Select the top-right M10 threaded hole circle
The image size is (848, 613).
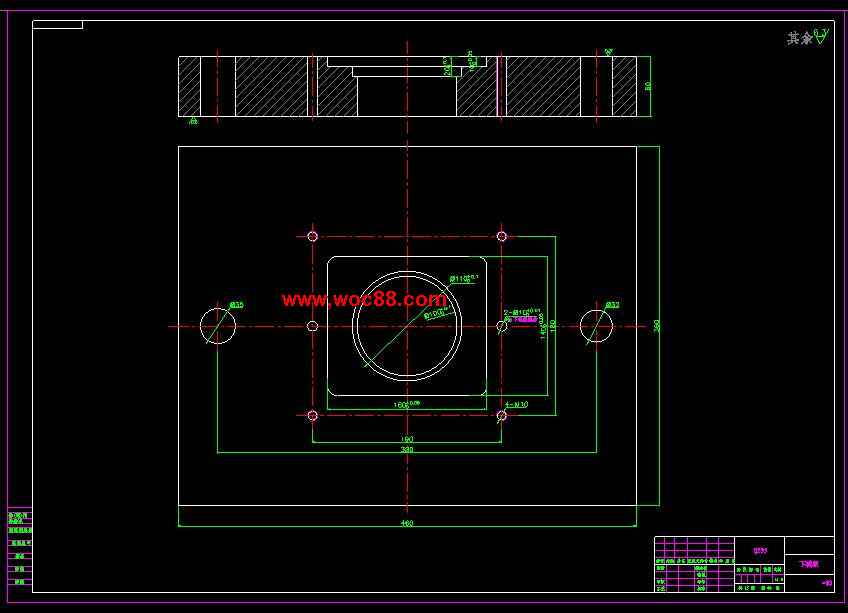coord(501,236)
